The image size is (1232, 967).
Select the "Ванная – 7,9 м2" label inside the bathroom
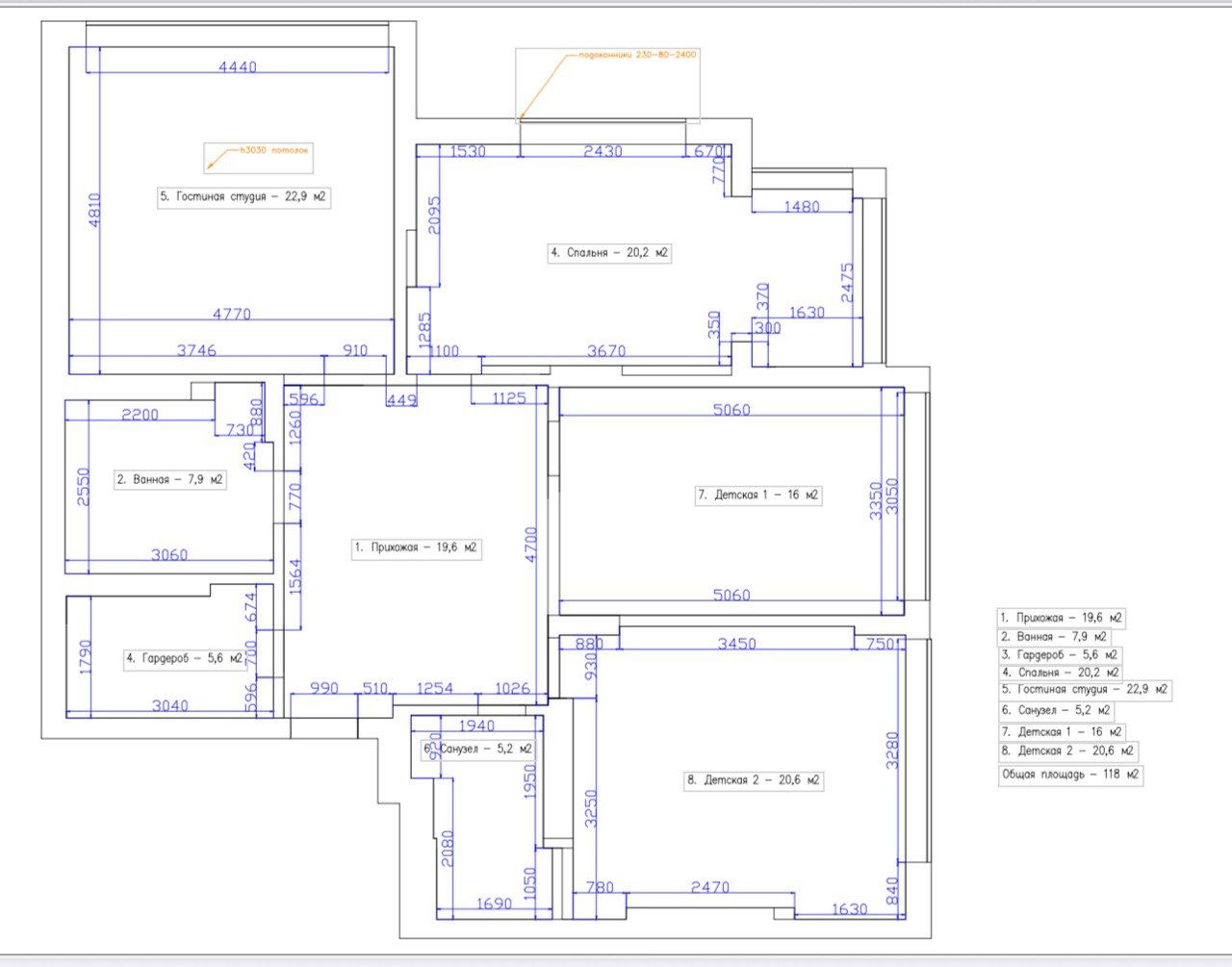coord(169,479)
